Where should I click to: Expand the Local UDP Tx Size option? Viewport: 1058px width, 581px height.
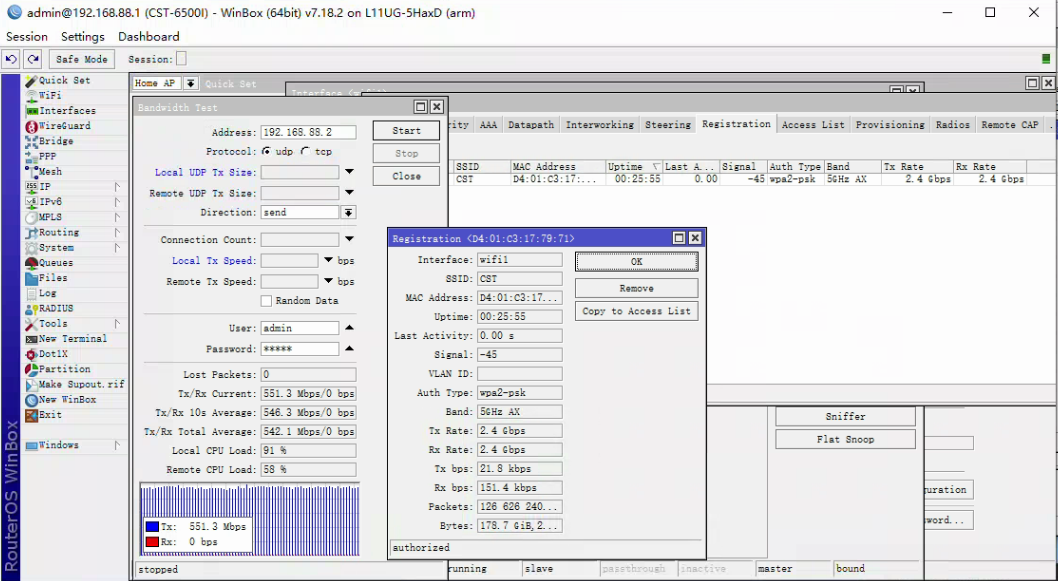tap(349, 173)
